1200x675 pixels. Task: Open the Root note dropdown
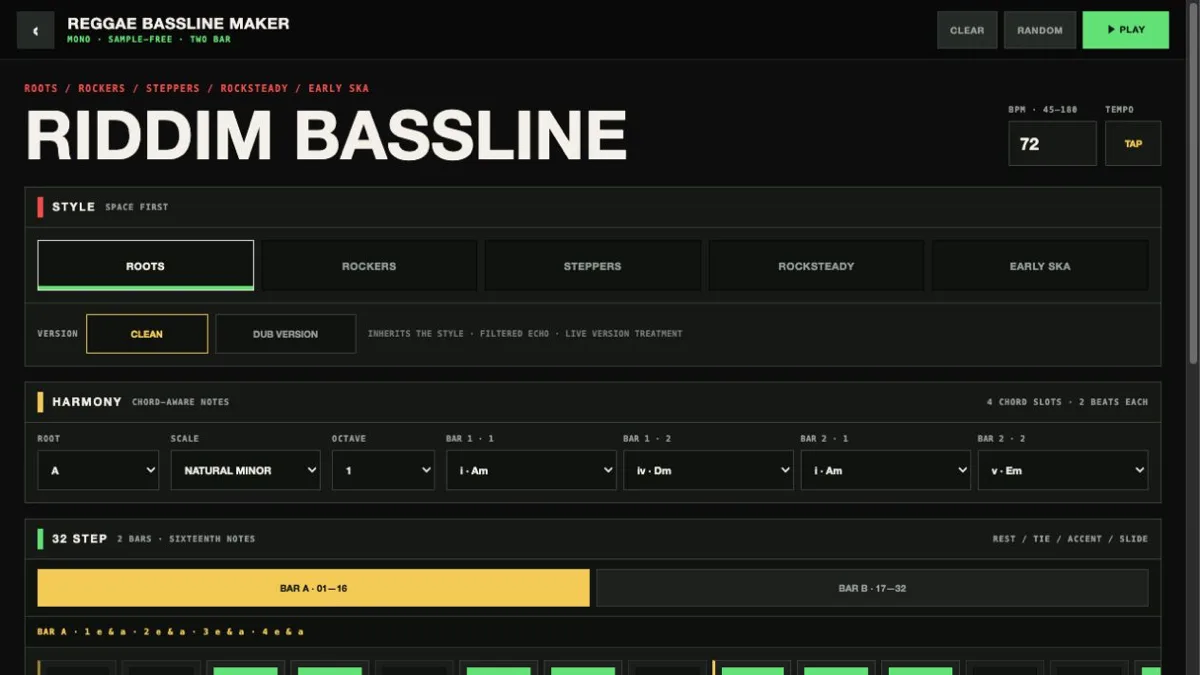pyautogui.click(x=98, y=470)
